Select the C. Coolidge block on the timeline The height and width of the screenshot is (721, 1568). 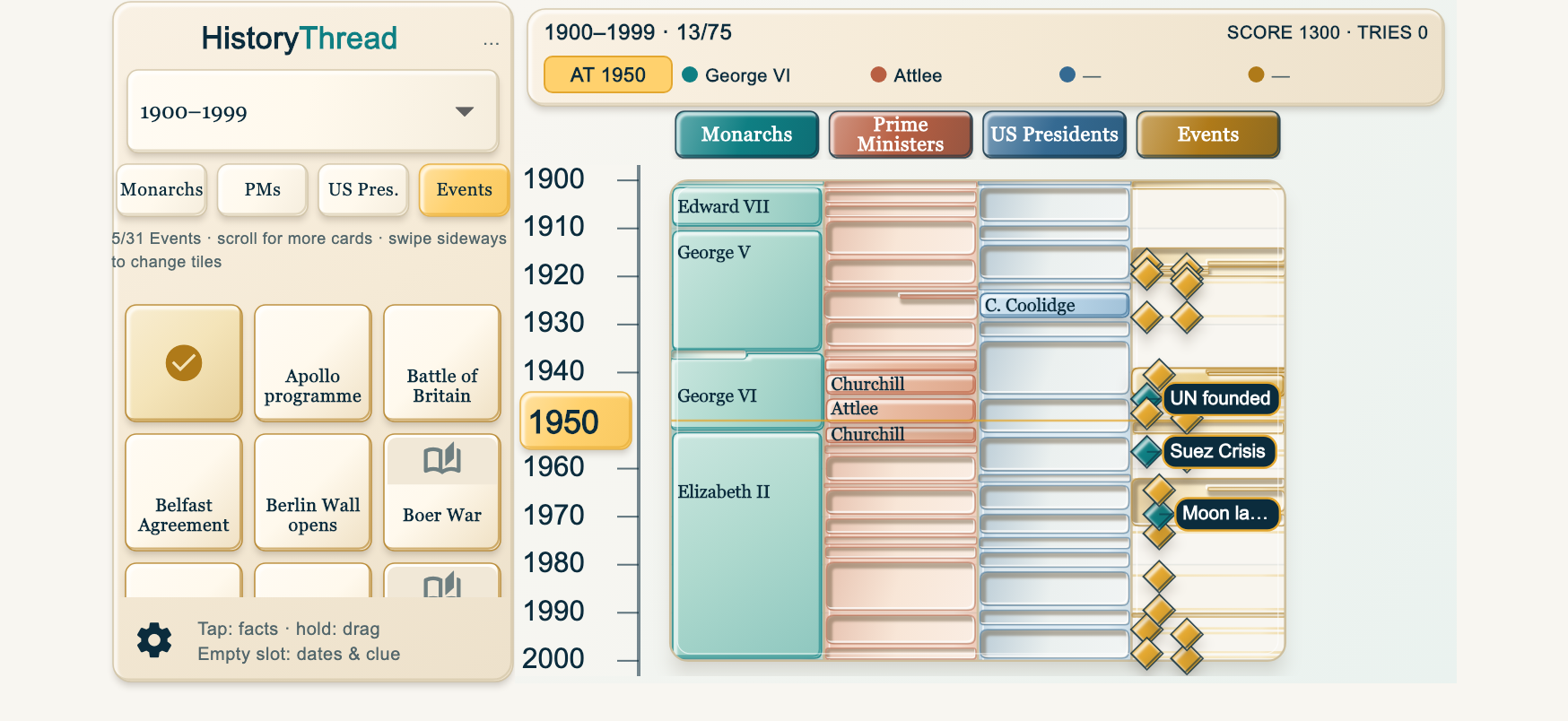tap(1054, 305)
